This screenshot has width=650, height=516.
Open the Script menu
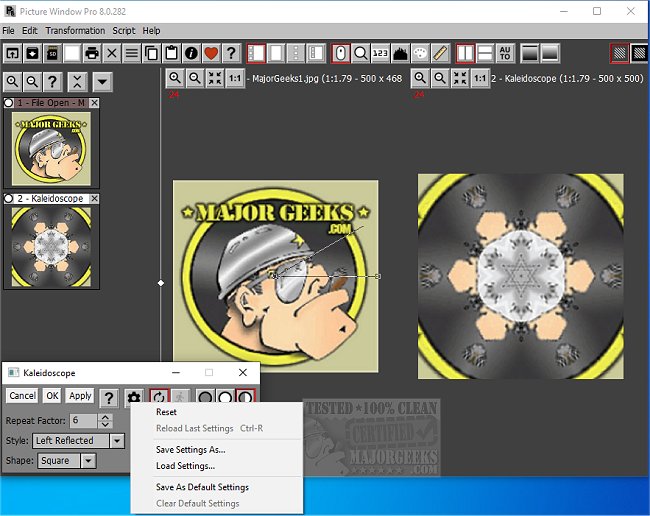point(124,31)
